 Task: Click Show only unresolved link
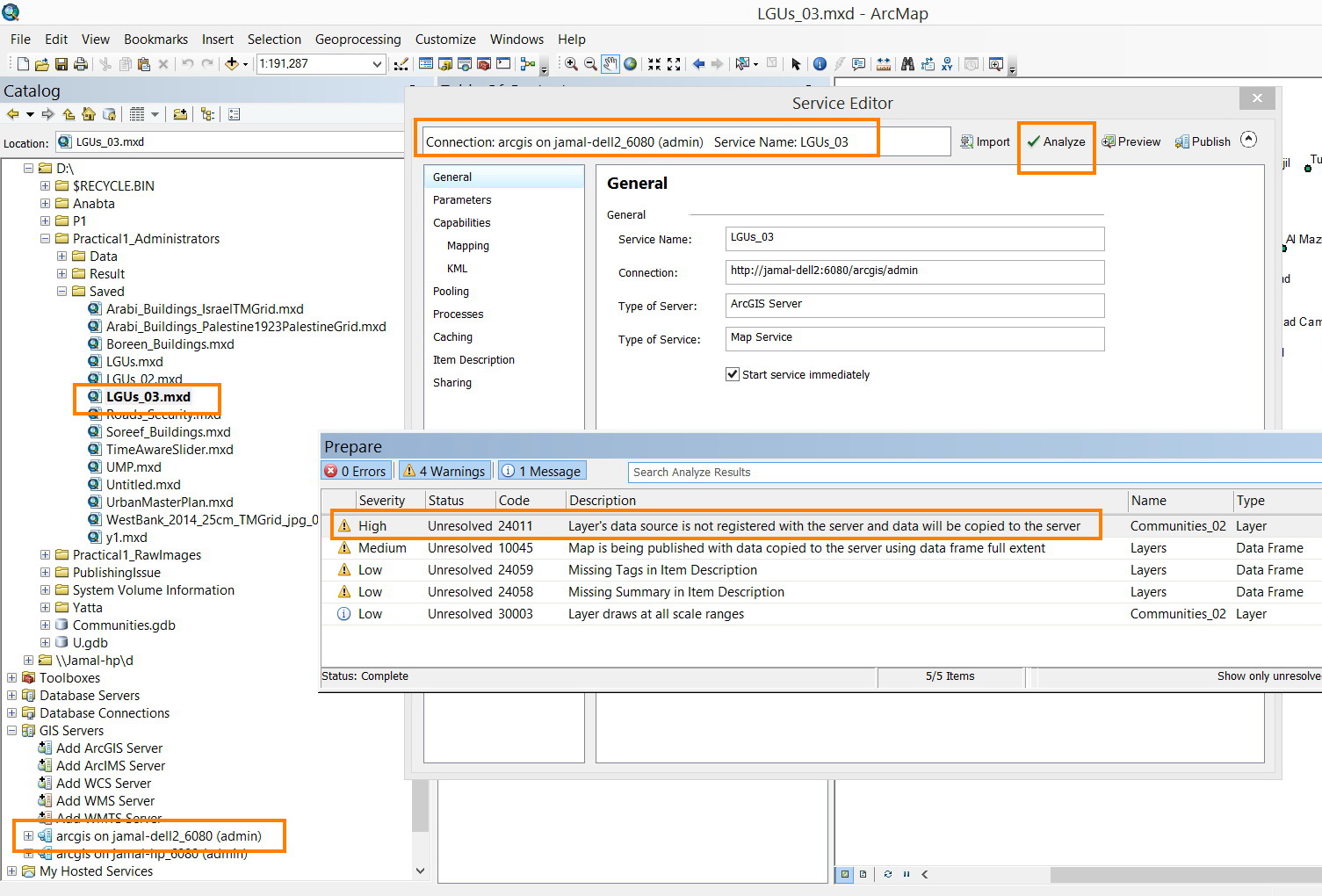(x=1268, y=676)
